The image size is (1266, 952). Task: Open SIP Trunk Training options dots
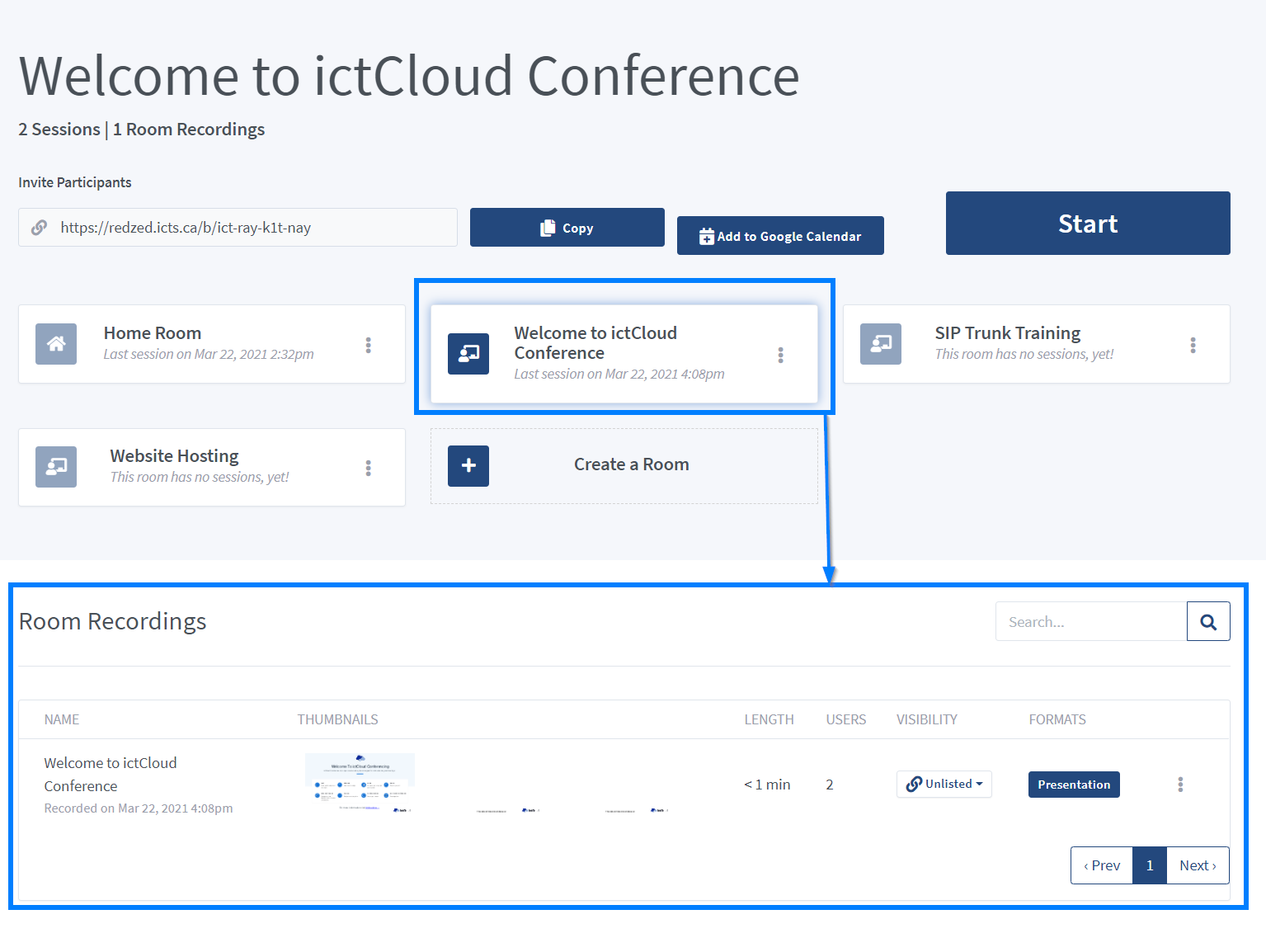[1193, 345]
